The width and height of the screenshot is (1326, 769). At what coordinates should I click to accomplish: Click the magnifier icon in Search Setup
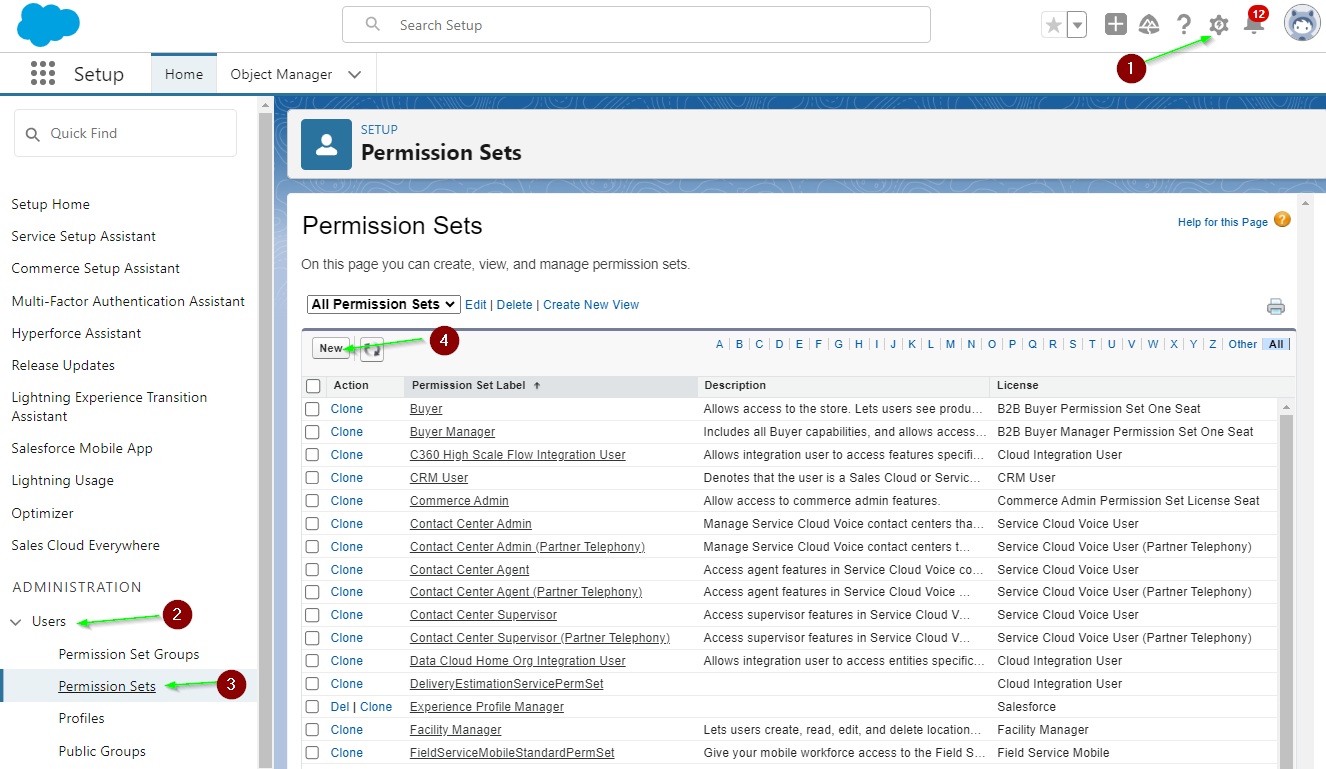[x=373, y=24]
